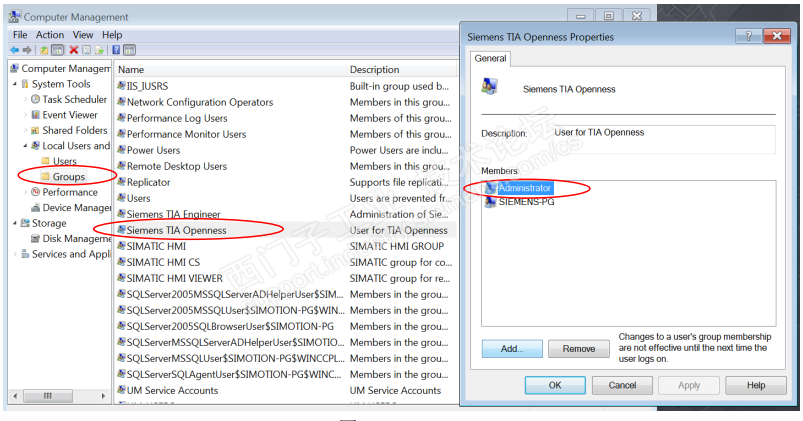Viewport: 803px width, 421px height.
Task: Click in the Description field of Properties
Action: [664, 139]
